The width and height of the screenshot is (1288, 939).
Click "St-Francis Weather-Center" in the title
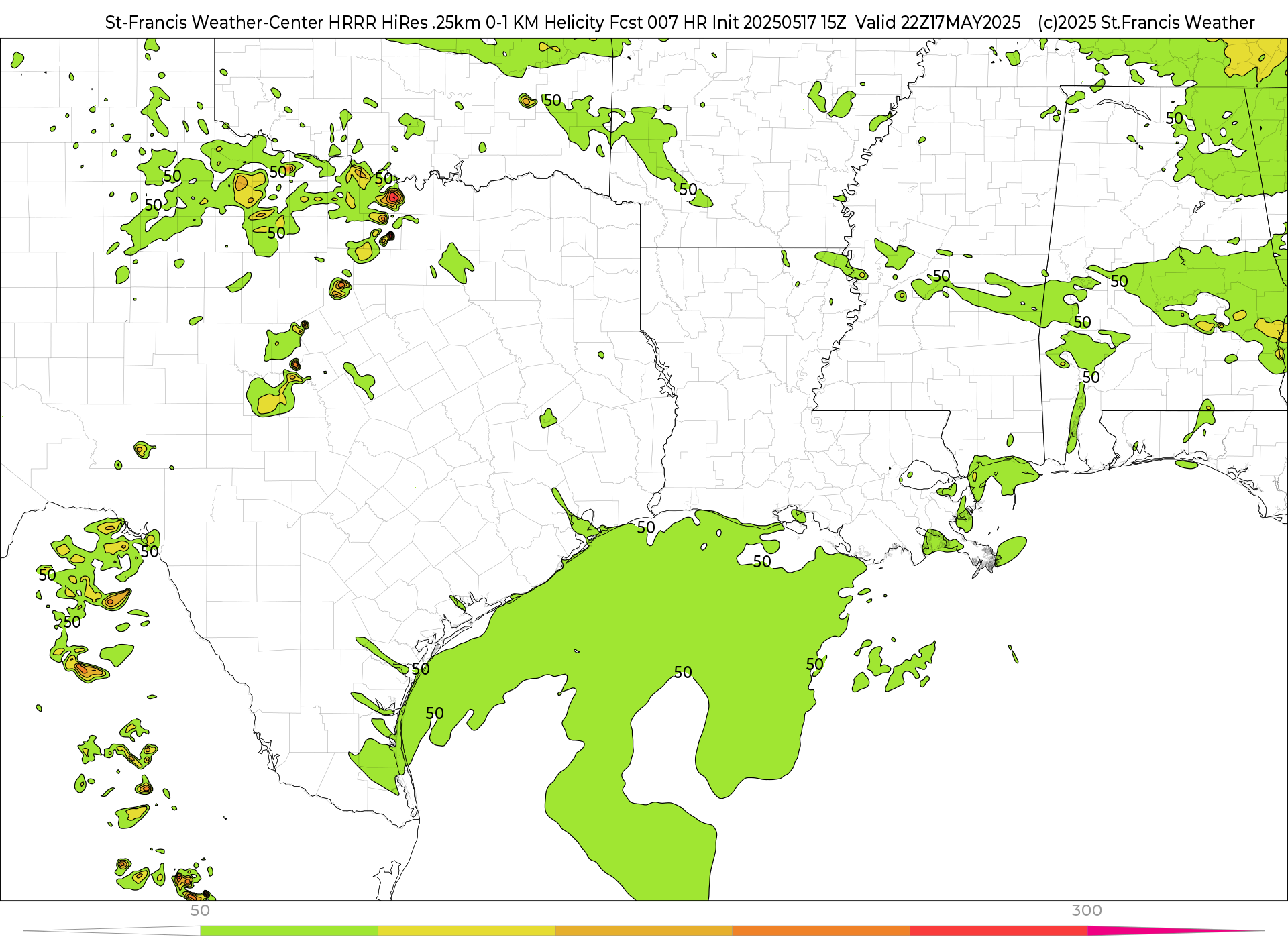(x=214, y=22)
